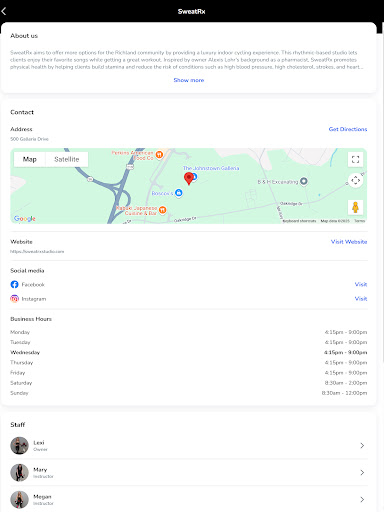The width and height of the screenshot is (384, 512).
Task: Switch the map to Map view
Action: [x=30, y=159]
